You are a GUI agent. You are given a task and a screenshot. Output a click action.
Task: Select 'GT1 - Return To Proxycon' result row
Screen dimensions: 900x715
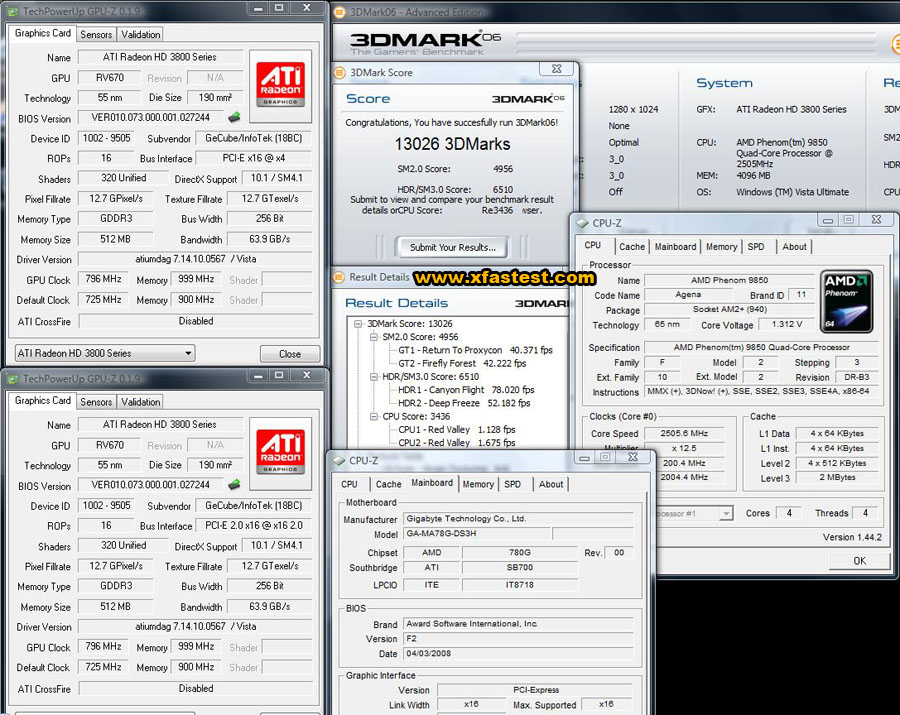point(475,350)
